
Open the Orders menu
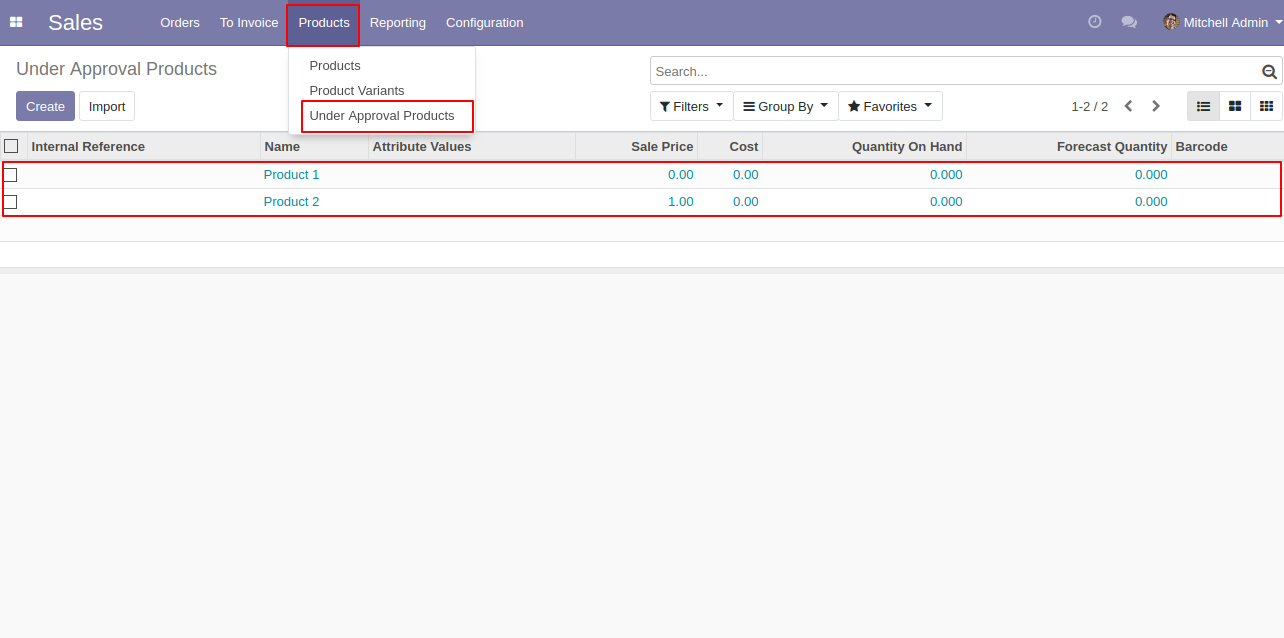tap(180, 22)
